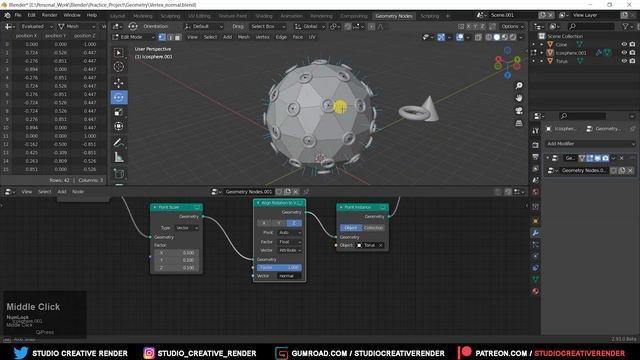Open the Edit Mode dropdown
The height and width of the screenshot is (360, 640).
[x=134, y=37]
